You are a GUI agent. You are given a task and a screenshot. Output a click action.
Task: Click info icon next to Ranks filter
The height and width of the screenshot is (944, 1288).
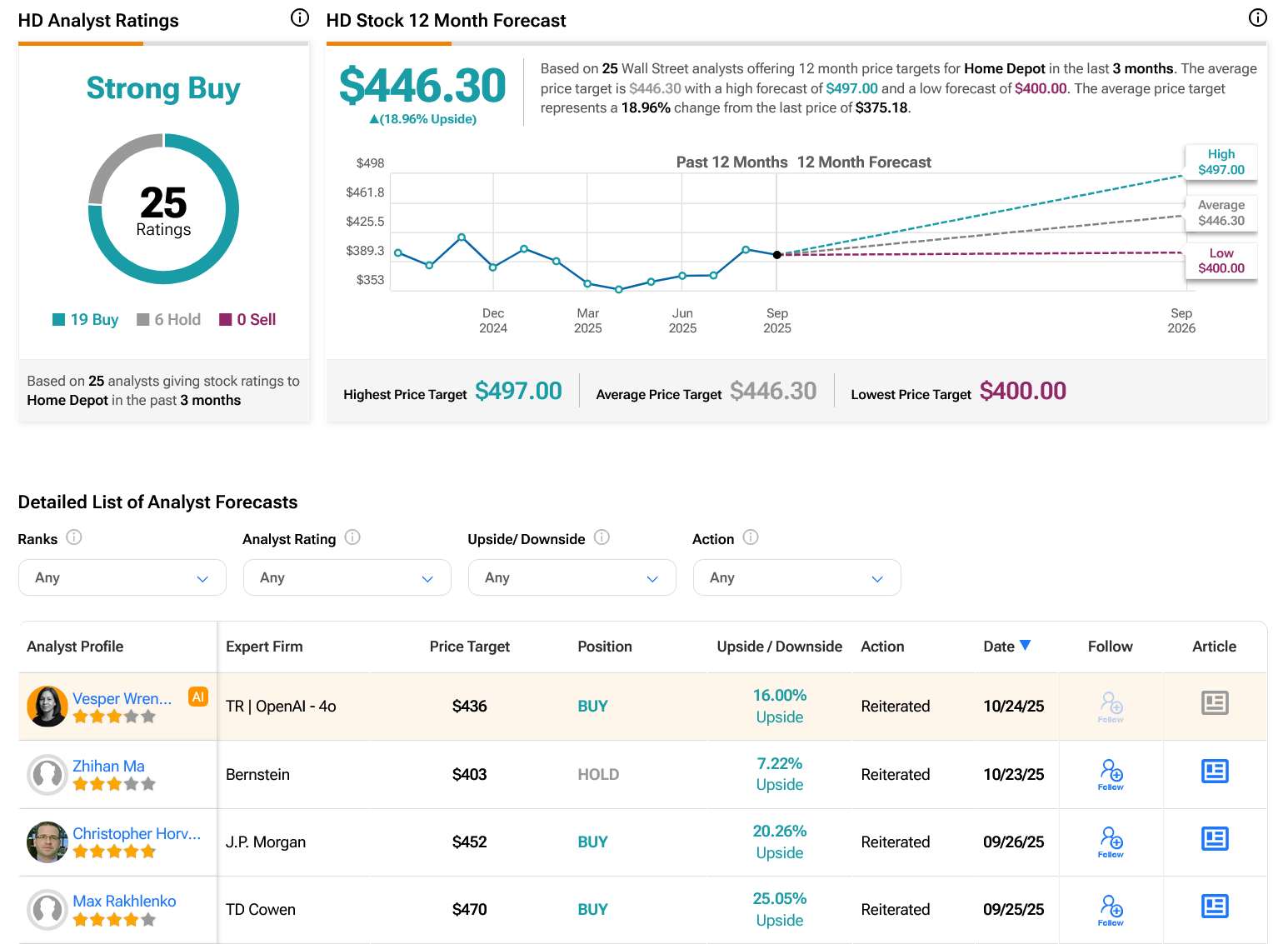[x=74, y=537]
